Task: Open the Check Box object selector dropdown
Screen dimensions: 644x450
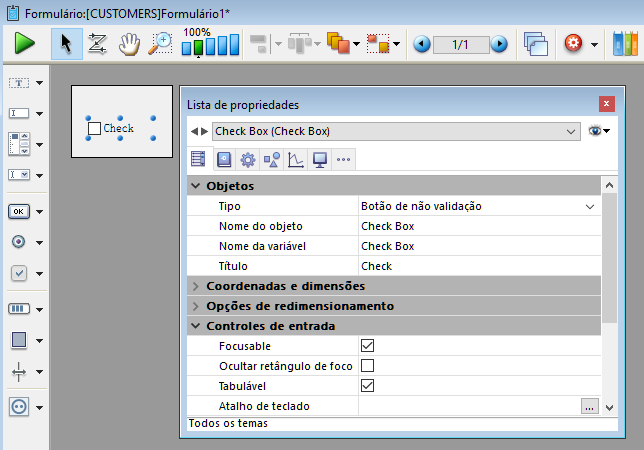Action: point(571,131)
